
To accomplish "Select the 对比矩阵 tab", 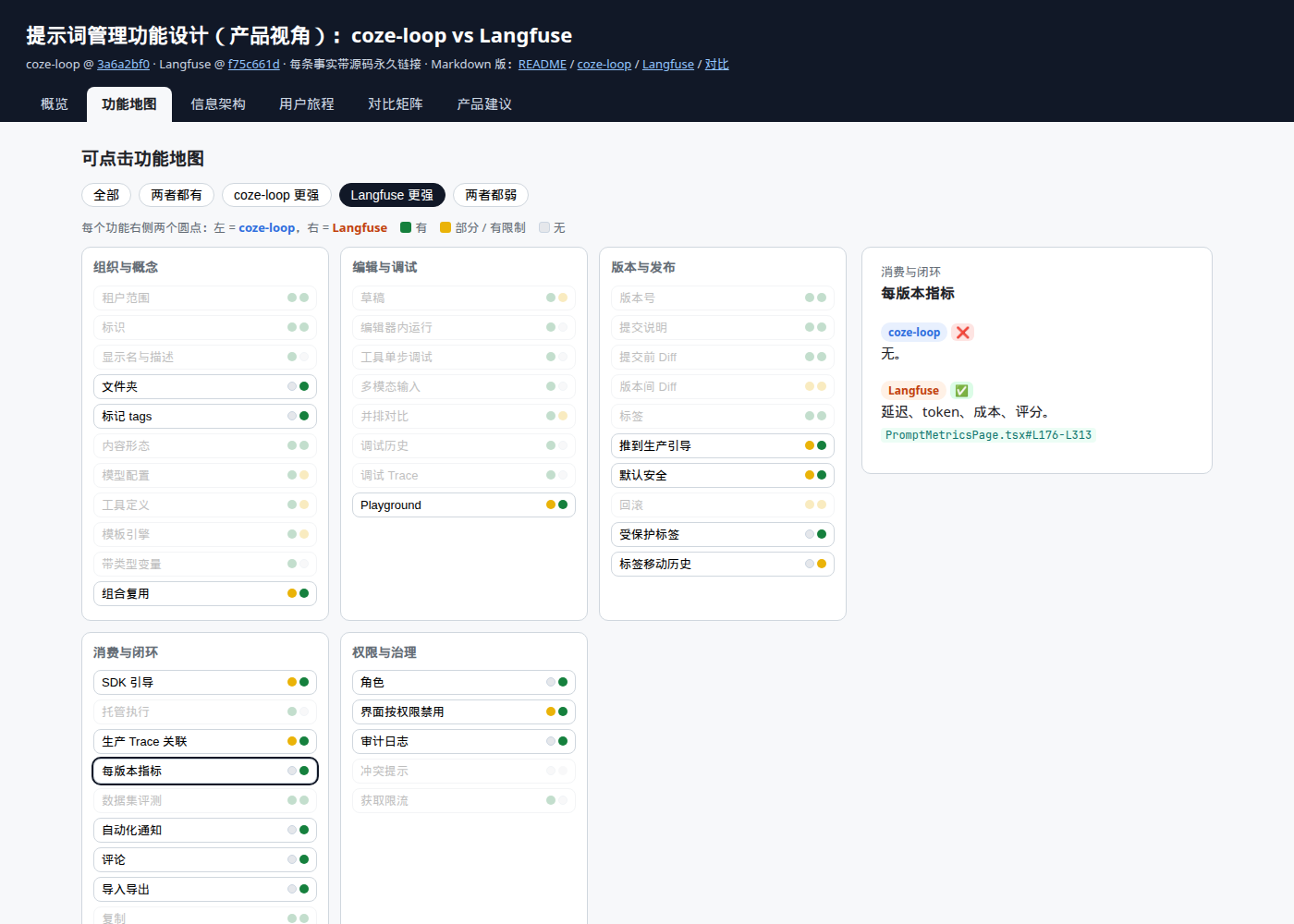I will click(x=396, y=104).
